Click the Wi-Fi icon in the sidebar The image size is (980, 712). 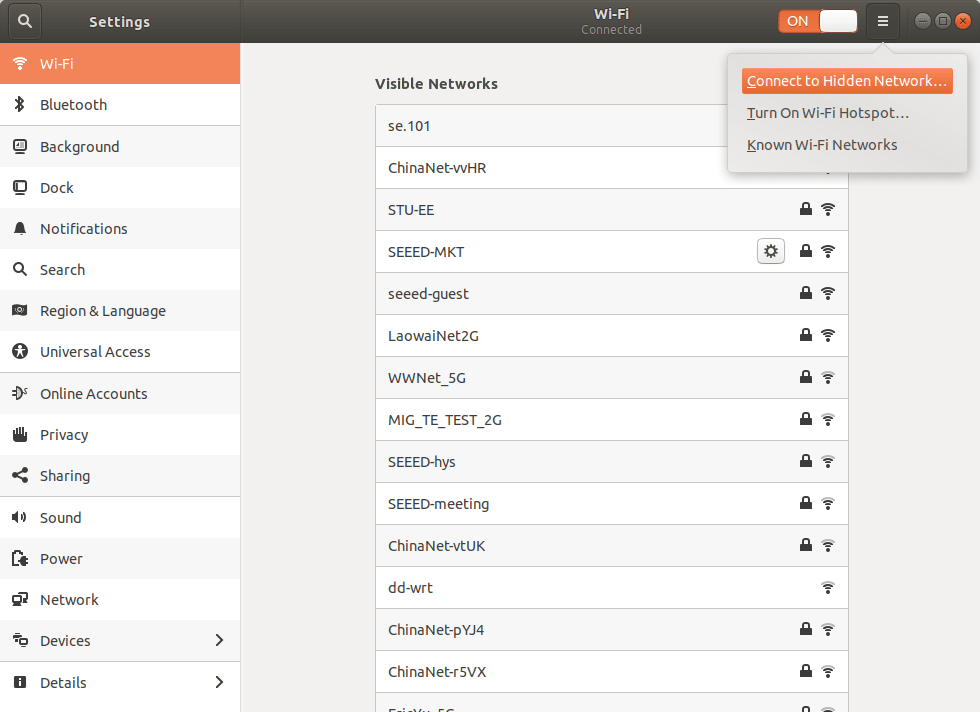pyautogui.click(x=20, y=63)
